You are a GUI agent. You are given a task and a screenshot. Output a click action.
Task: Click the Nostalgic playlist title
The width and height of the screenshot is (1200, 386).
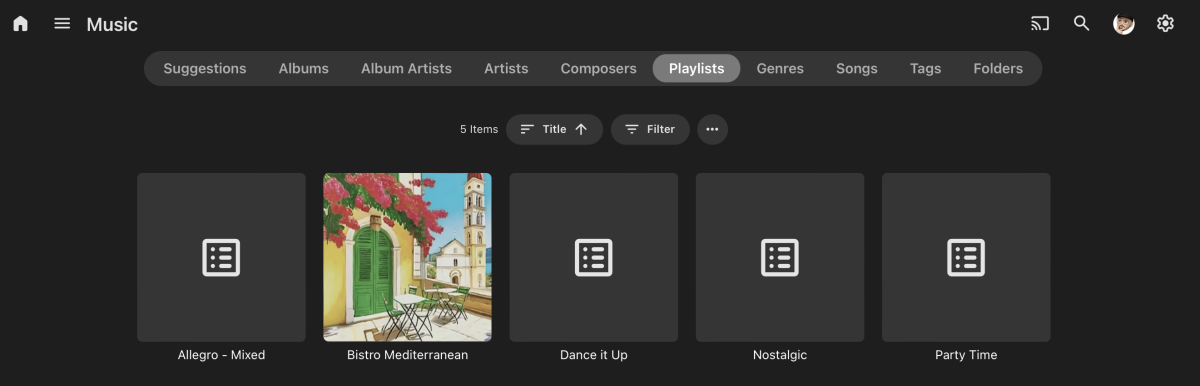pos(780,355)
